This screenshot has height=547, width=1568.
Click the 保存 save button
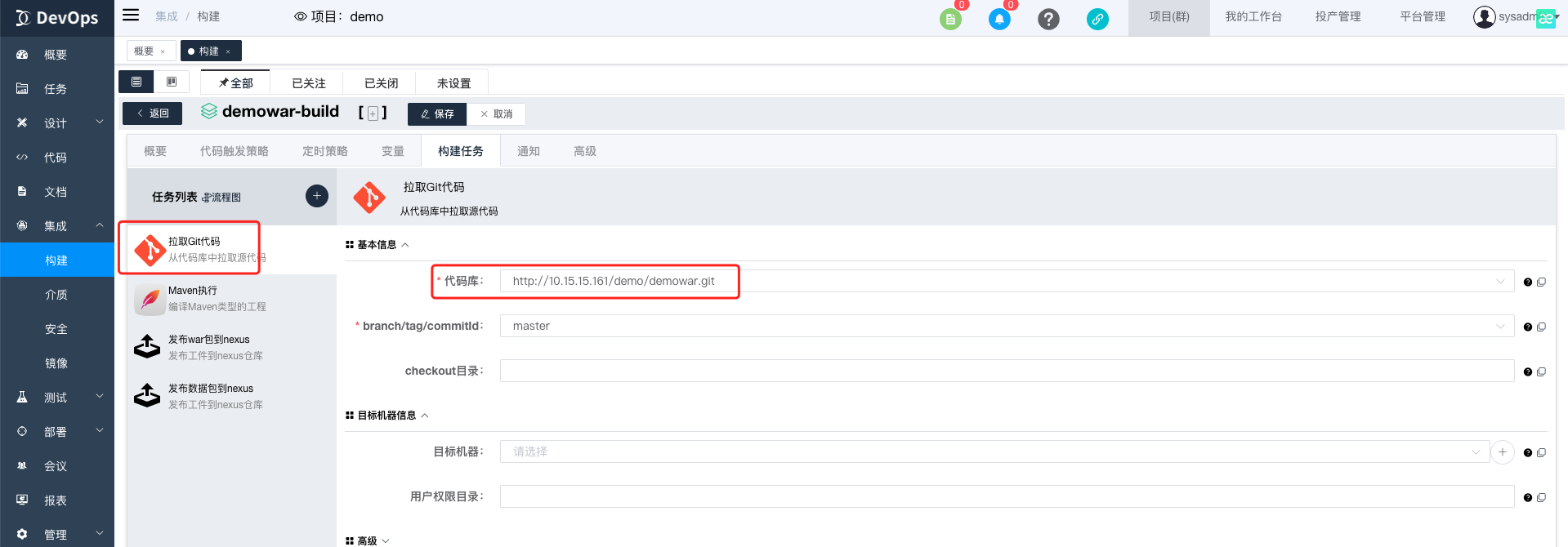437,114
